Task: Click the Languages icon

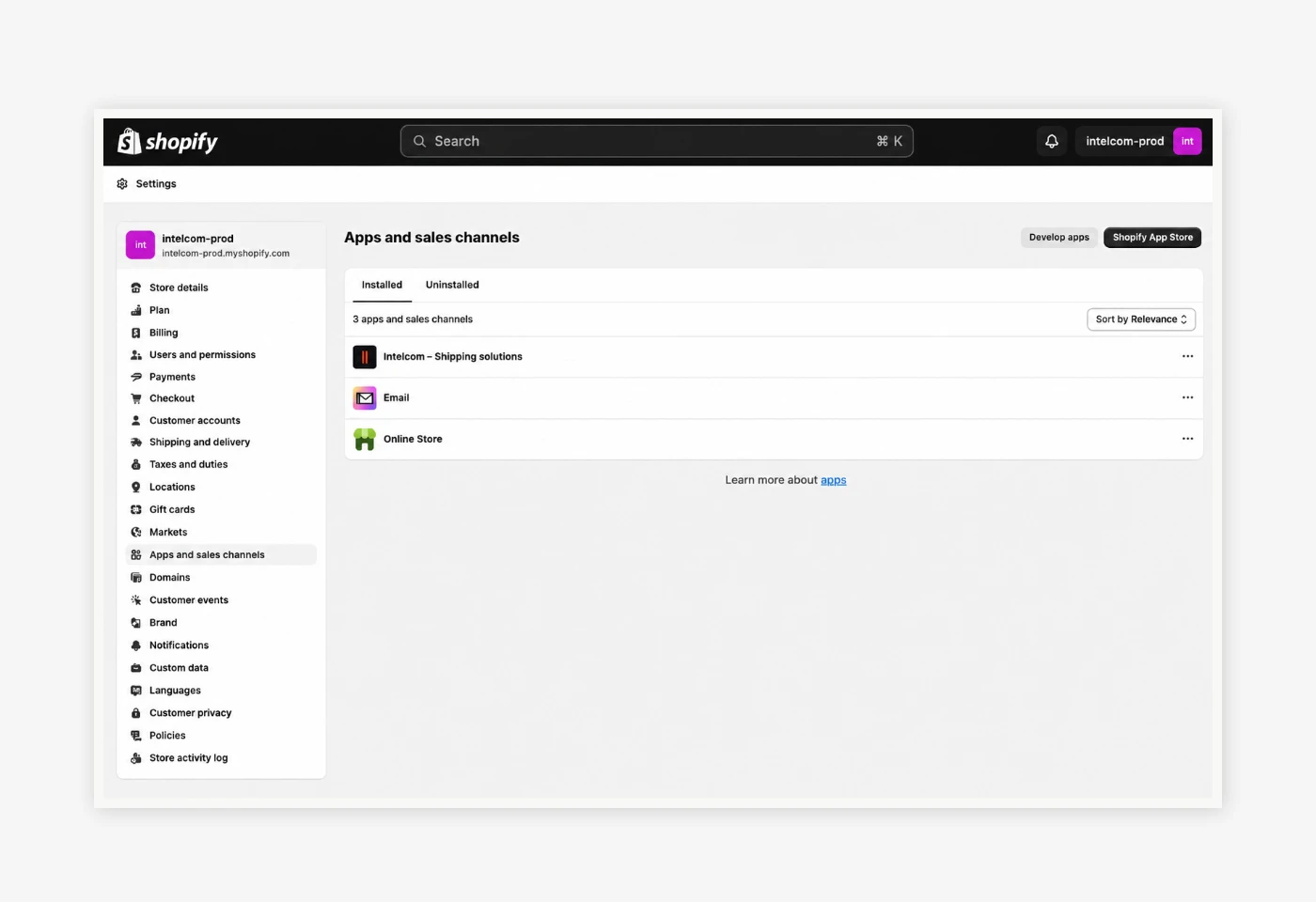Action: (136, 691)
